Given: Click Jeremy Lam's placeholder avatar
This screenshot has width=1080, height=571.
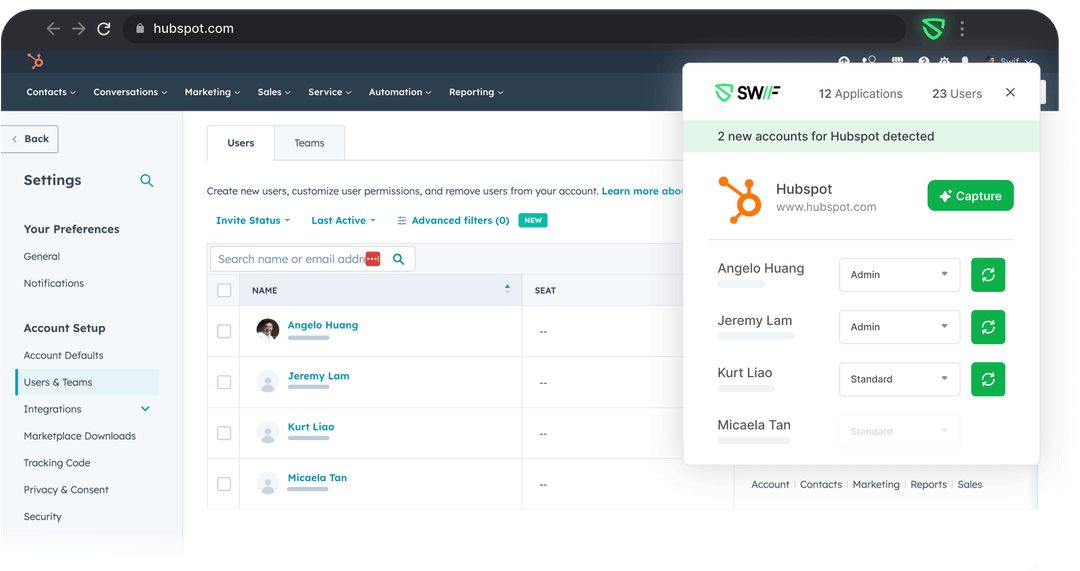Looking at the screenshot, I should (x=268, y=381).
